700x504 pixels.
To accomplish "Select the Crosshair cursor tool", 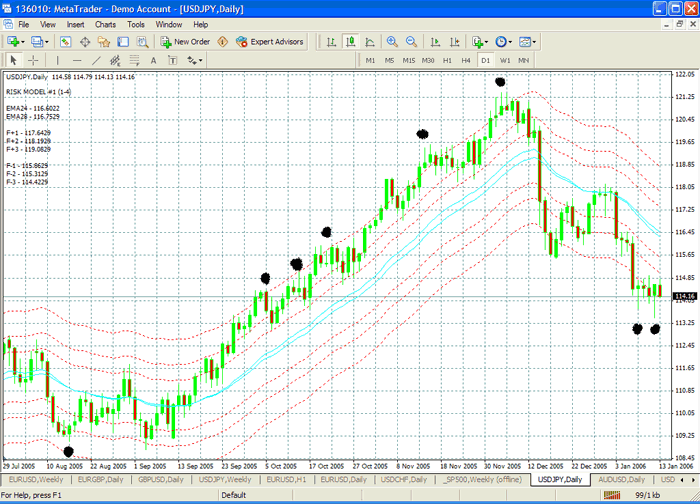I will (x=33, y=60).
